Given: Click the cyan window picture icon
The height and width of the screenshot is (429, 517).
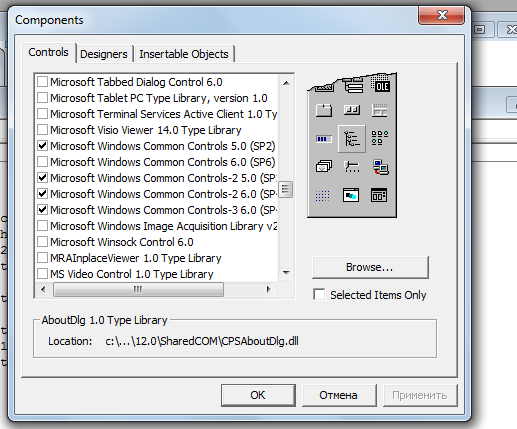Looking at the screenshot, I should (351, 195).
